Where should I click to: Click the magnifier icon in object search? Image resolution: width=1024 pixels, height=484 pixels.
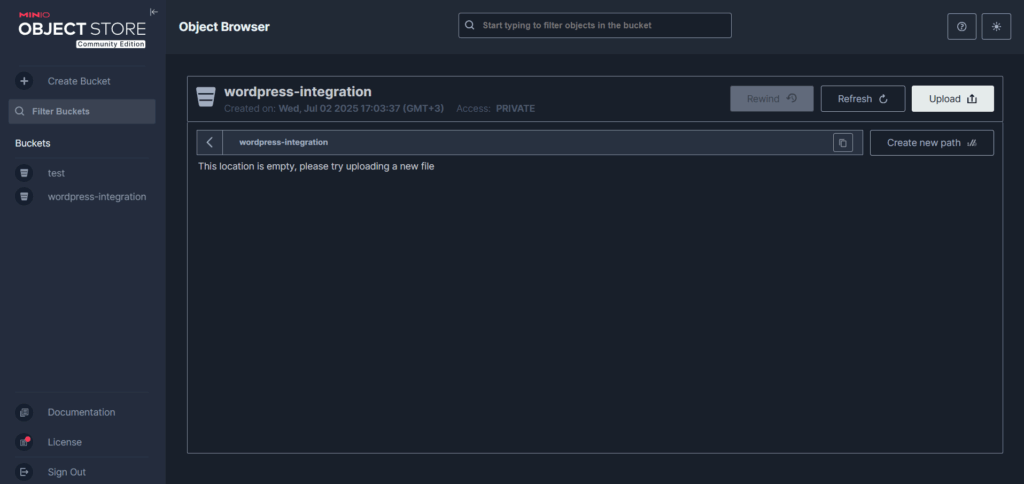pos(469,25)
